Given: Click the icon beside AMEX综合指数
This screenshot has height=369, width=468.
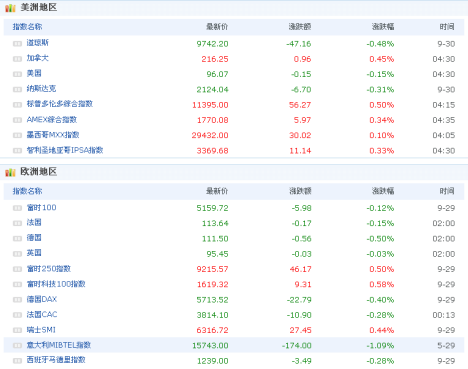Looking at the screenshot, I should [x=17, y=120].
